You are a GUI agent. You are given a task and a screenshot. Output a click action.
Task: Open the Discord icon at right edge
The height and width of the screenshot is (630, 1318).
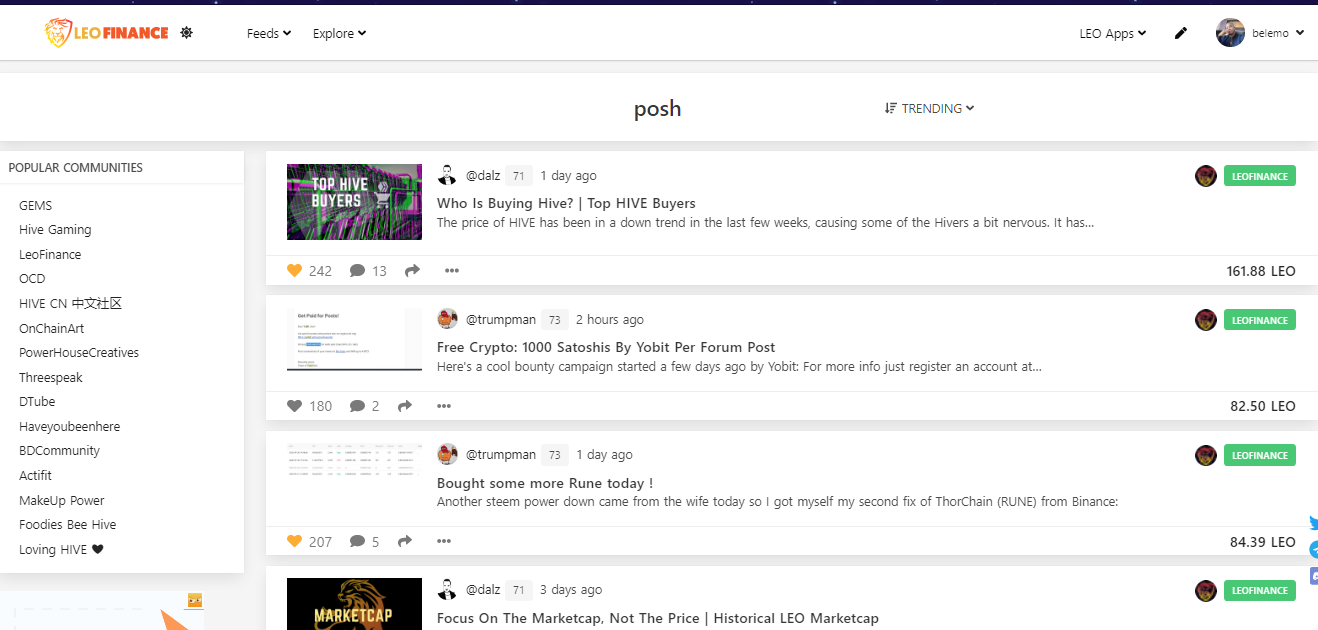click(x=1313, y=576)
